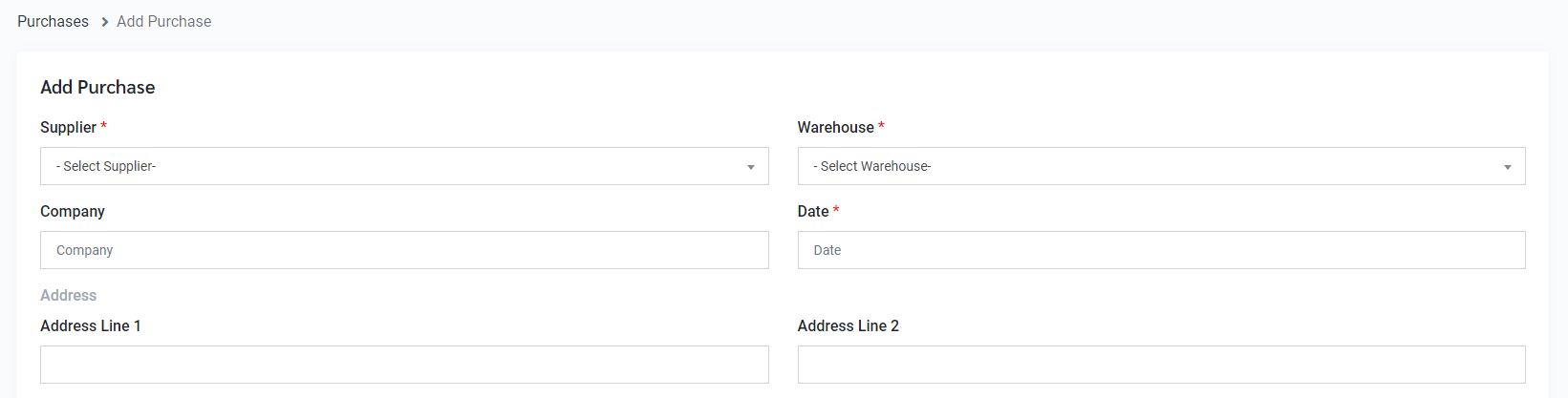Click the Add Purchase form heading
Viewport: 1568px width, 398px height.
click(97, 87)
